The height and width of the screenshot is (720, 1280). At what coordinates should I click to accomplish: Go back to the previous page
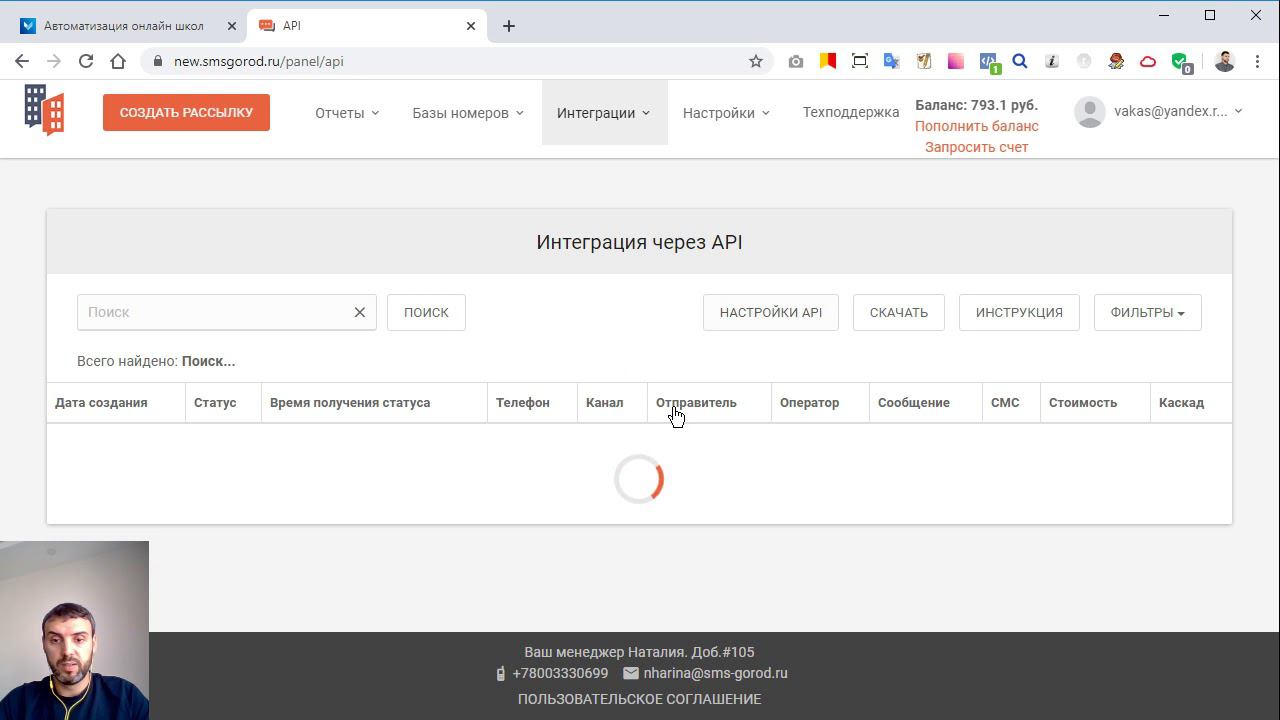point(22,61)
